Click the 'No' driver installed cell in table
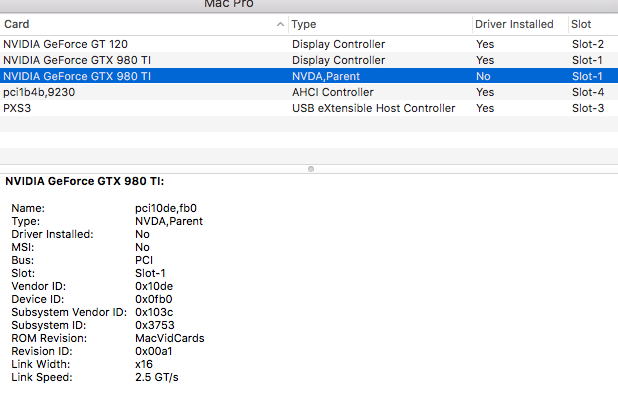This screenshot has height=396, width=618. pos(483,76)
